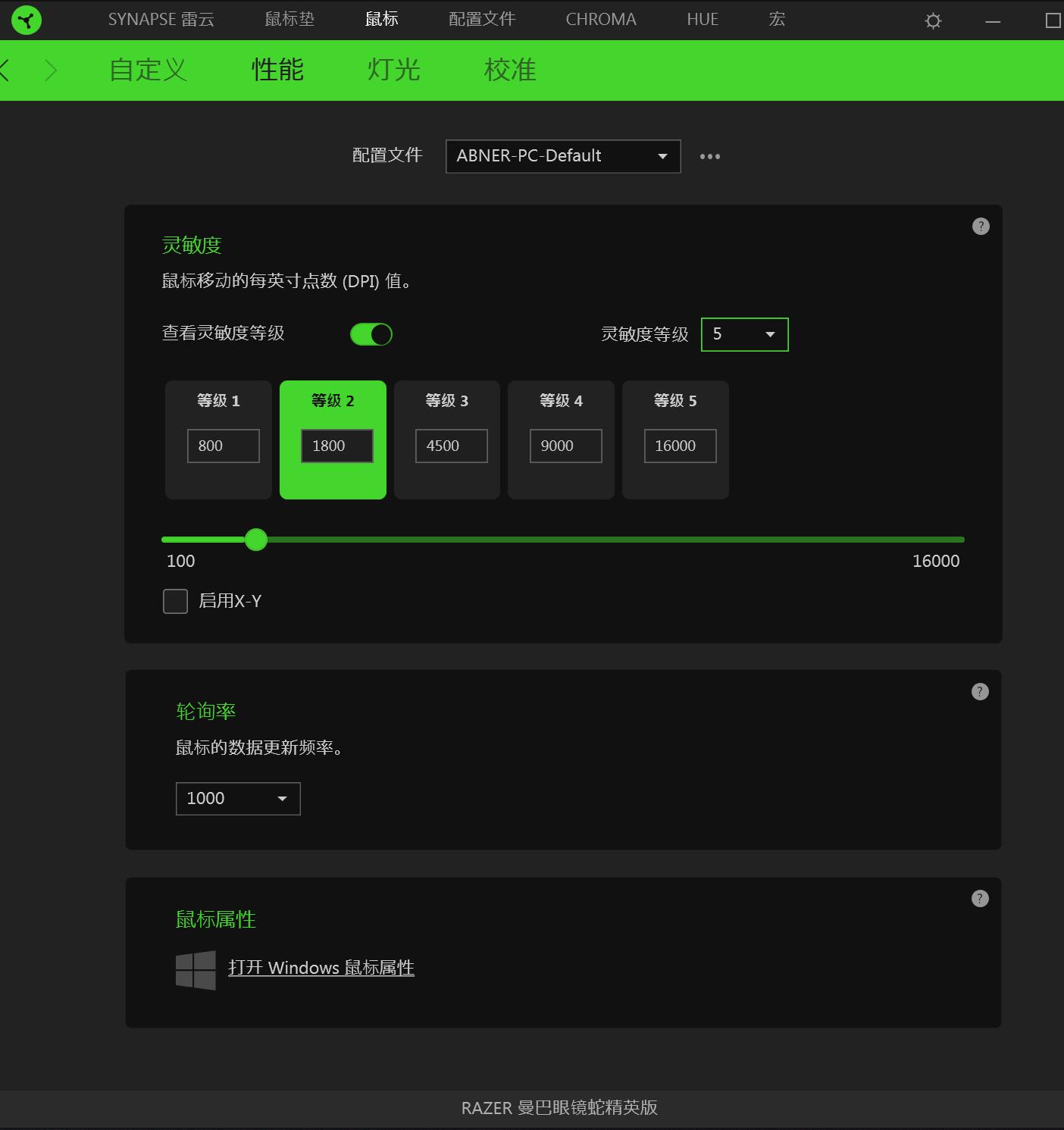Open the CHROMA menu item
Viewport: 1064px width, 1130px height.
[600, 20]
